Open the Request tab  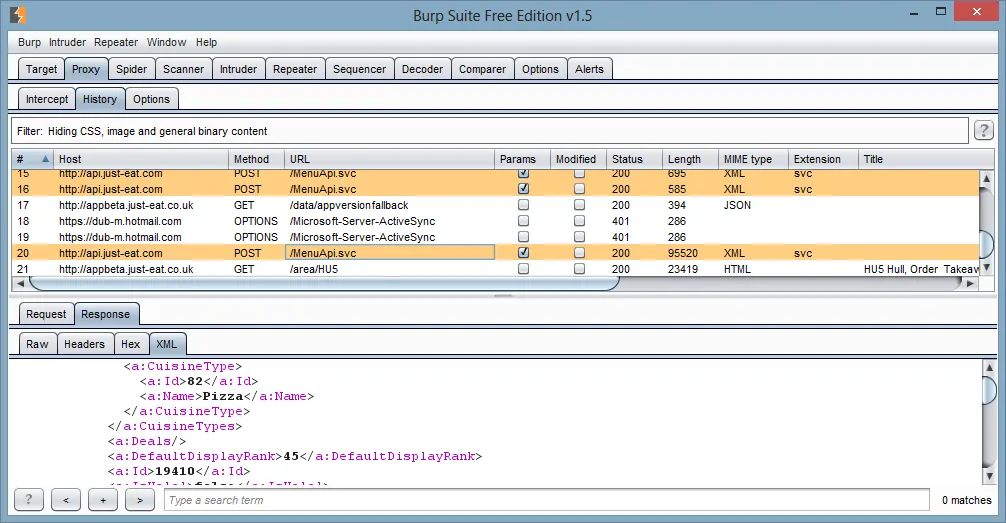point(46,314)
